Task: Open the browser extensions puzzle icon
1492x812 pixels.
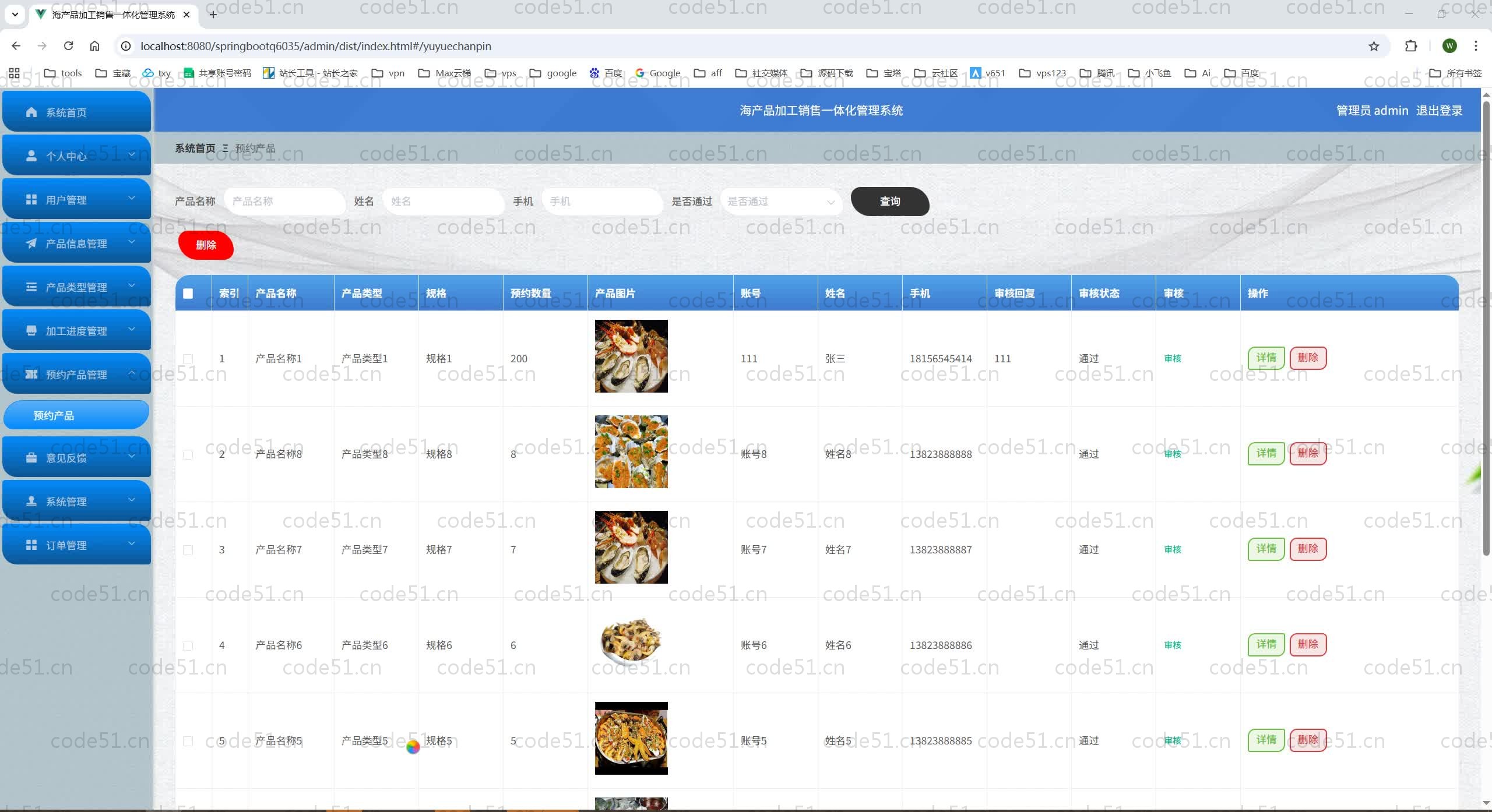Action: pos(1411,46)
